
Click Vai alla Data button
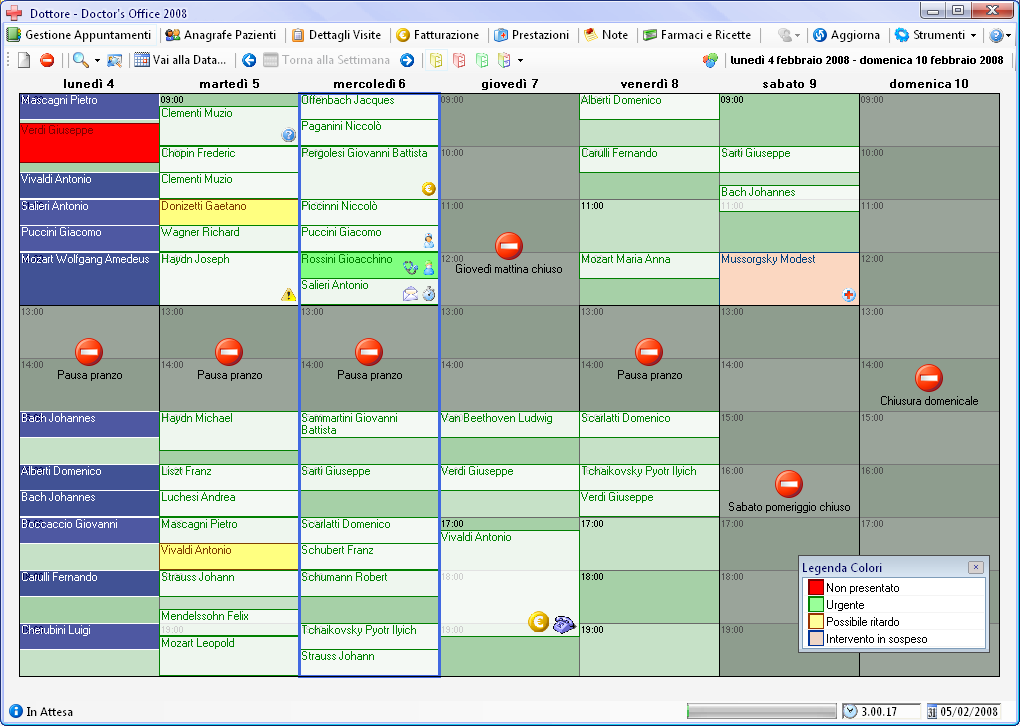pos(181,60)
